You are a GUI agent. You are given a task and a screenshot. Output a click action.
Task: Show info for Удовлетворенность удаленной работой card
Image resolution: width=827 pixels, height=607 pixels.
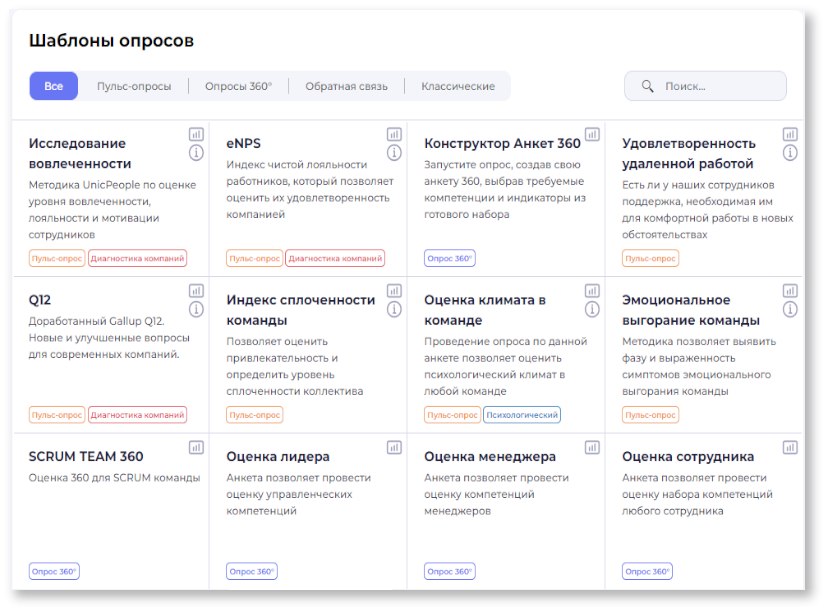(790, 153)
